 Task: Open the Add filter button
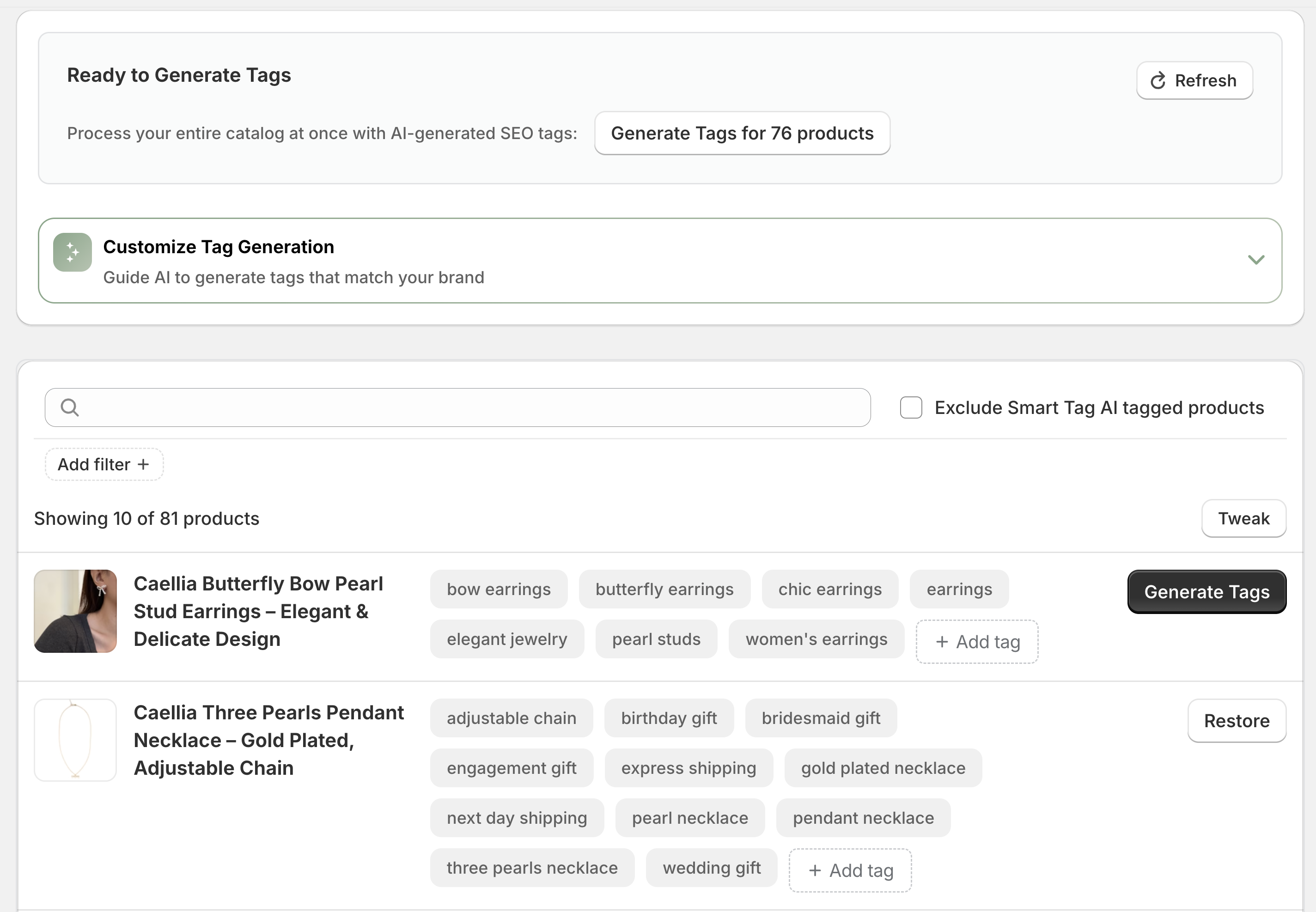coord(104,465)
